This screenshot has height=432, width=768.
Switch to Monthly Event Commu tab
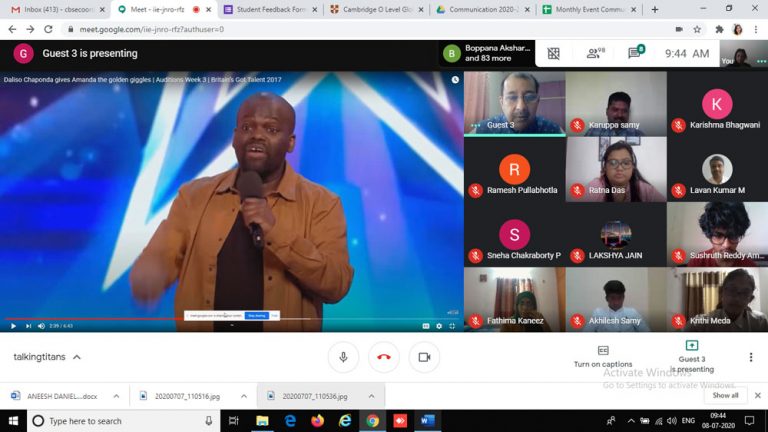pyautogui.click(x=589, y=9)
